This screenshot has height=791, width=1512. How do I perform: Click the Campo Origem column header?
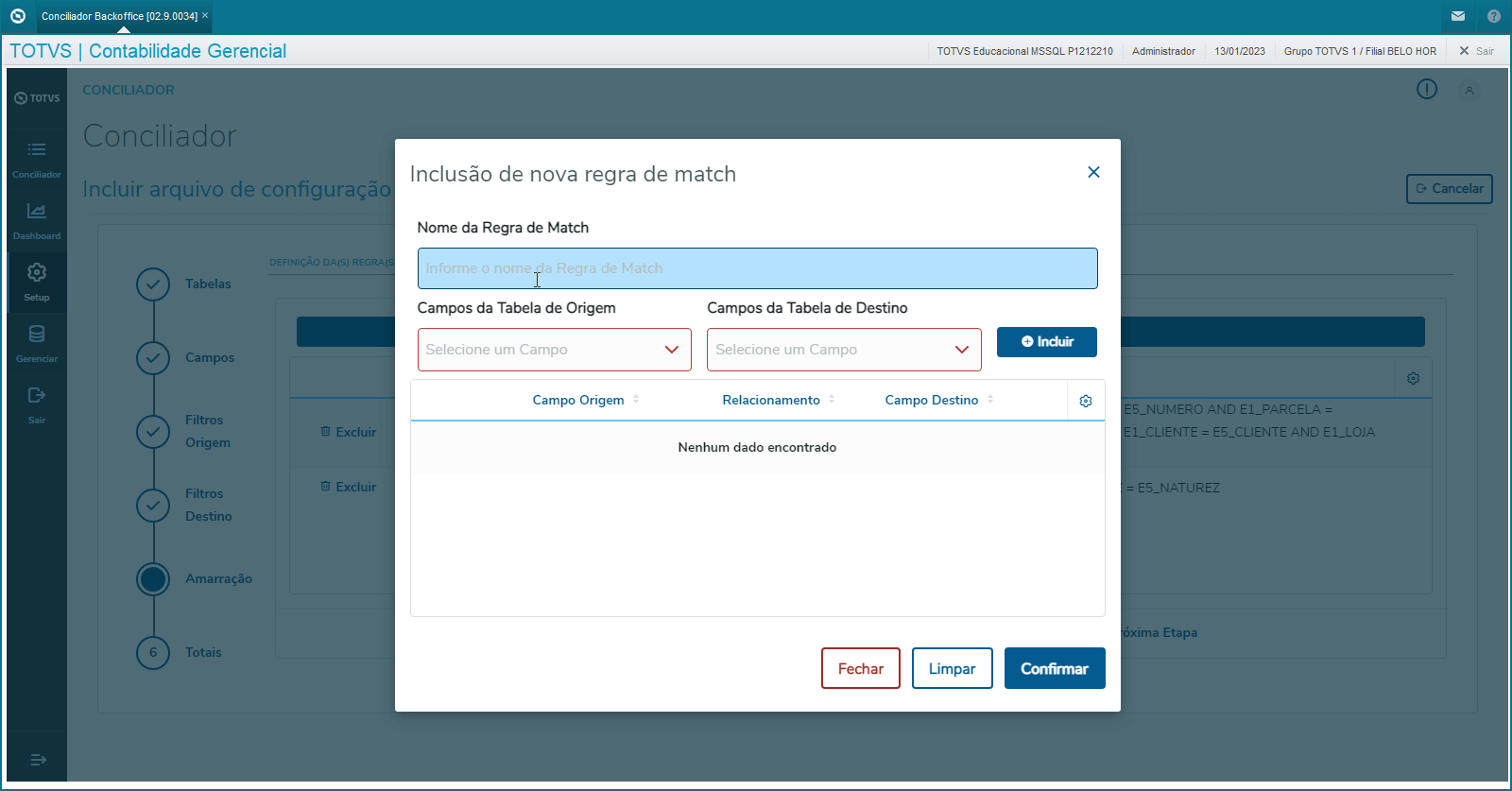(578, 400)
